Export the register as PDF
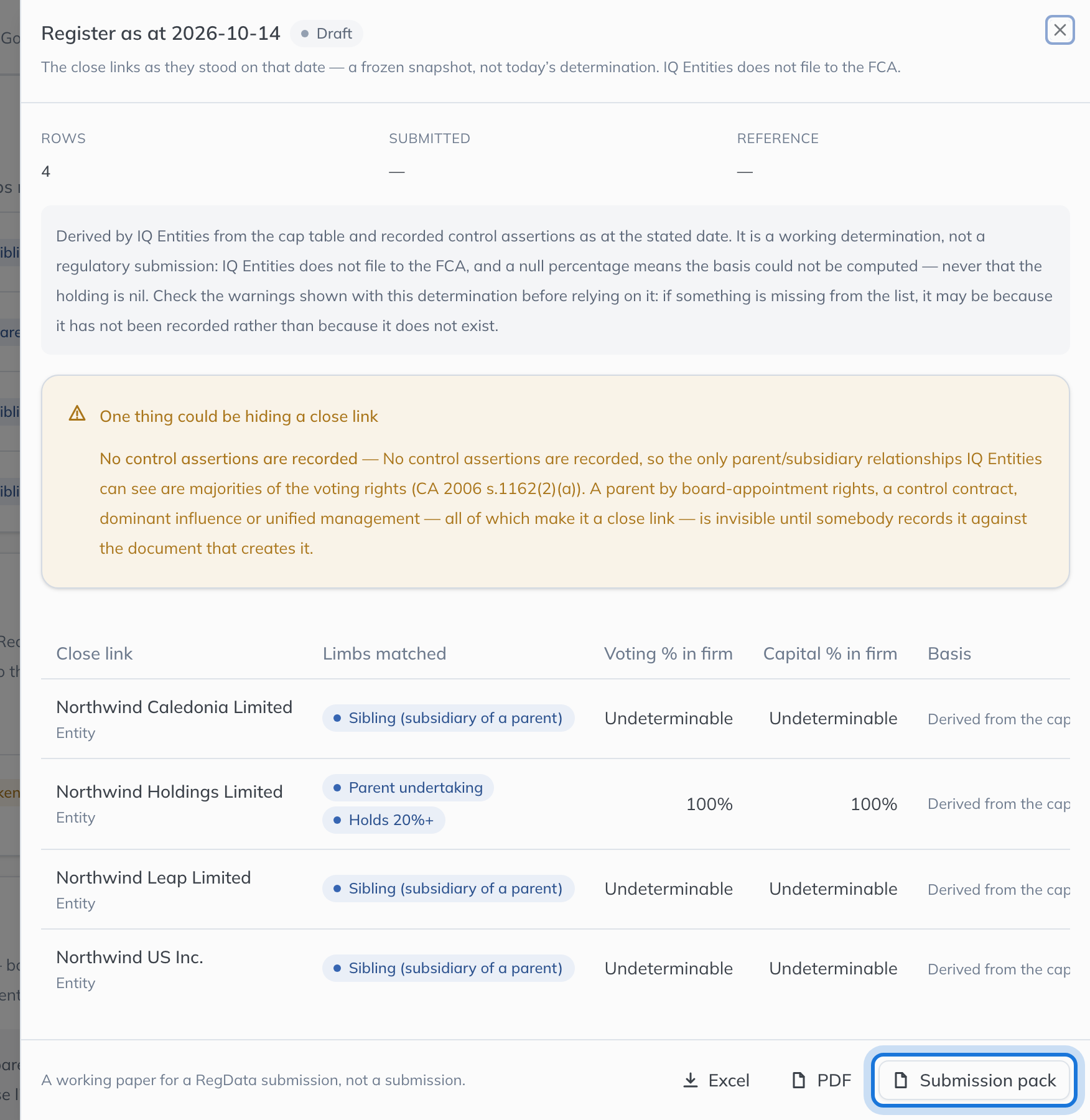Screen dimensions: 1090x1120 [821, 1080]
